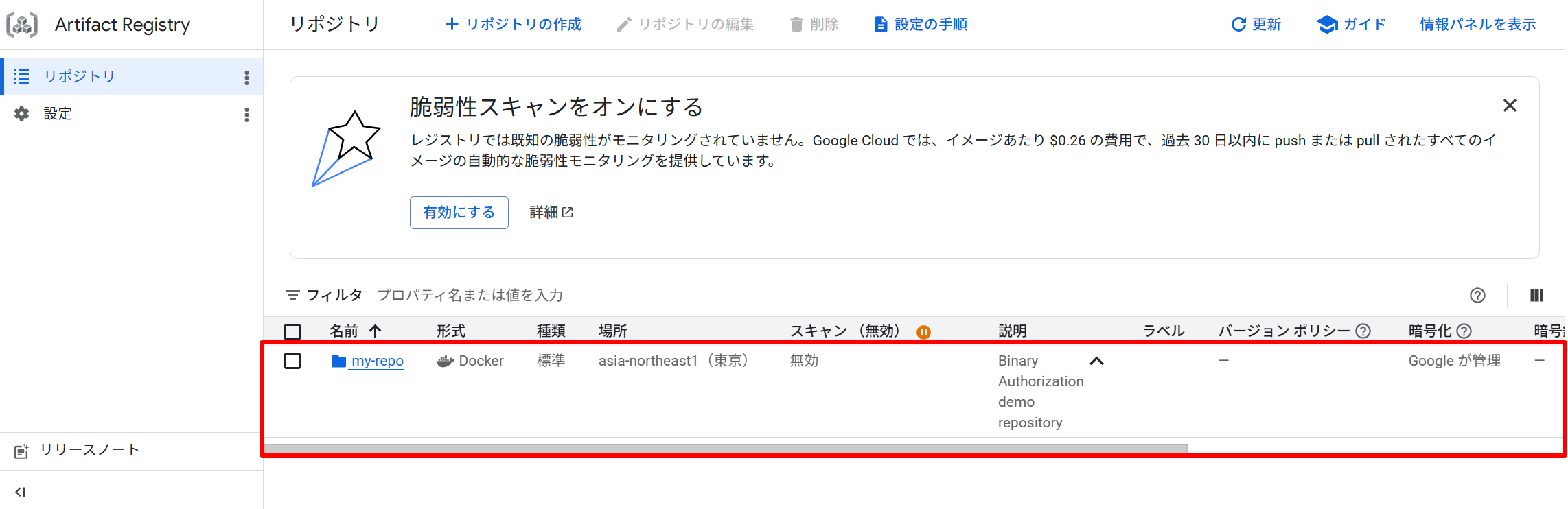
Task: Click the 削除 button
Action: click(814, 25)
